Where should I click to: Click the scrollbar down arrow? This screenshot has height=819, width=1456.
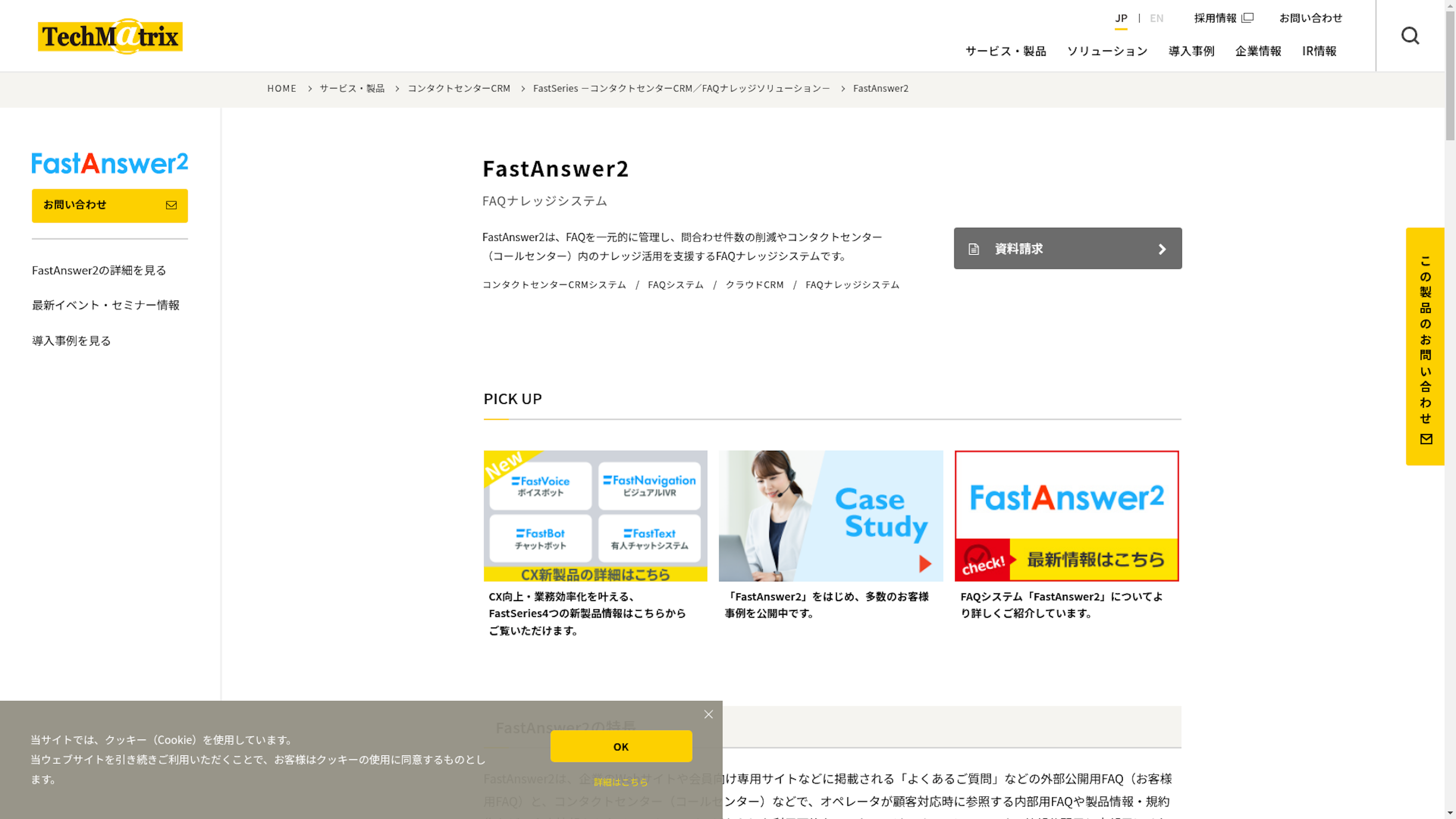pyautogui.click(x=1450, y=813)
